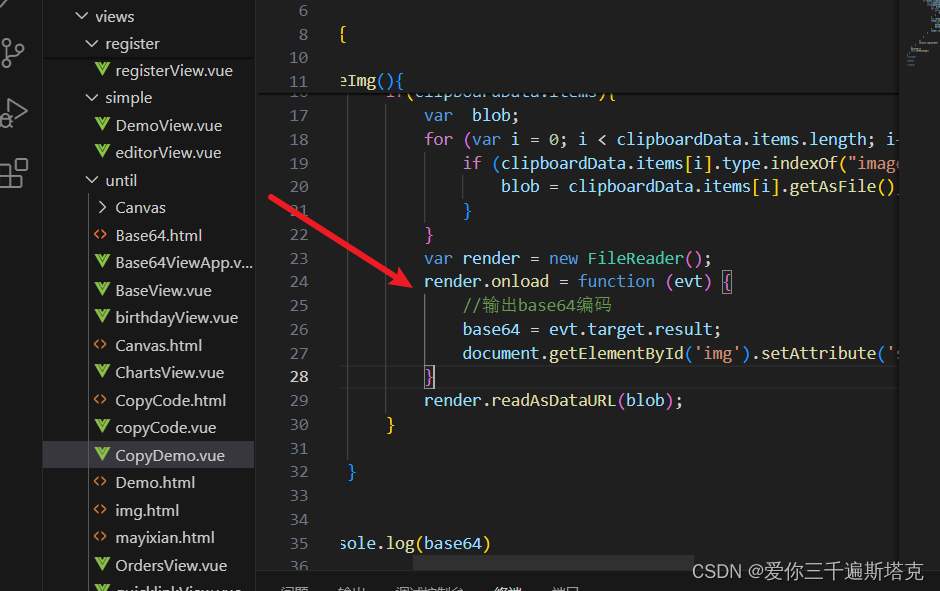Viewport: 940px width, 591px height.
Task: Click the Vue icon beside Base64ViewApp file
Action: [x=103, y=262]
